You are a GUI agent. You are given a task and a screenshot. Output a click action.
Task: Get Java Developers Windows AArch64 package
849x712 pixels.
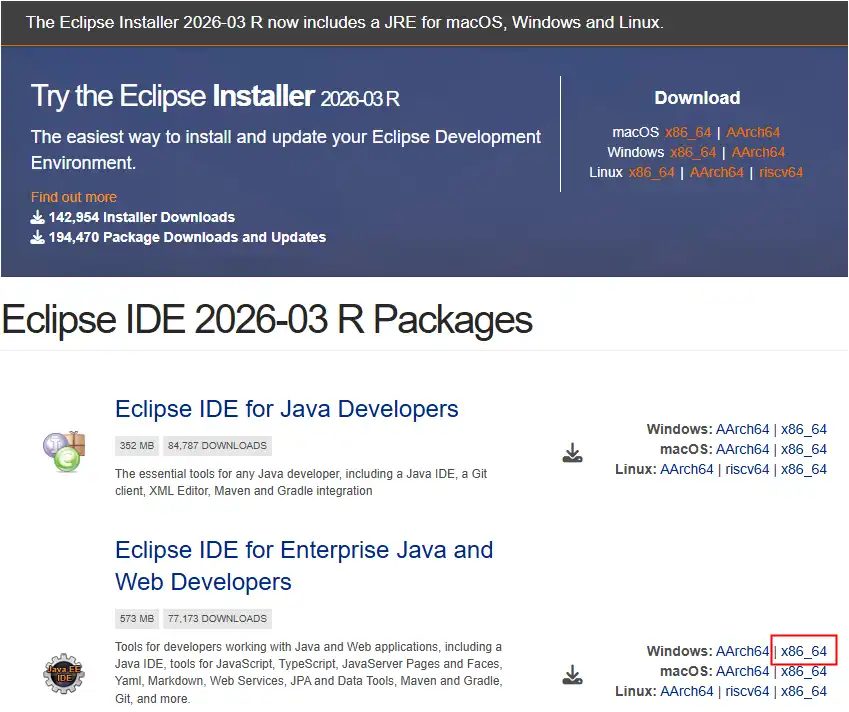[742, 429]
